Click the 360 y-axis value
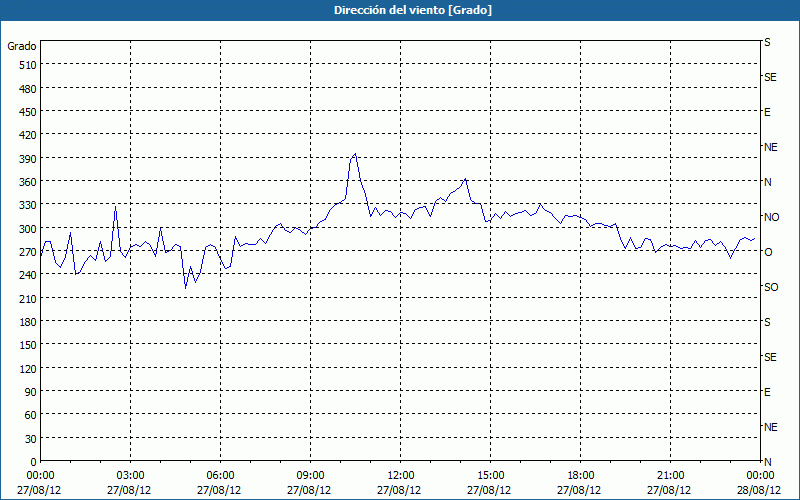Image resolution: width=800 pixels, height=500 pixels. pos(28,182)
